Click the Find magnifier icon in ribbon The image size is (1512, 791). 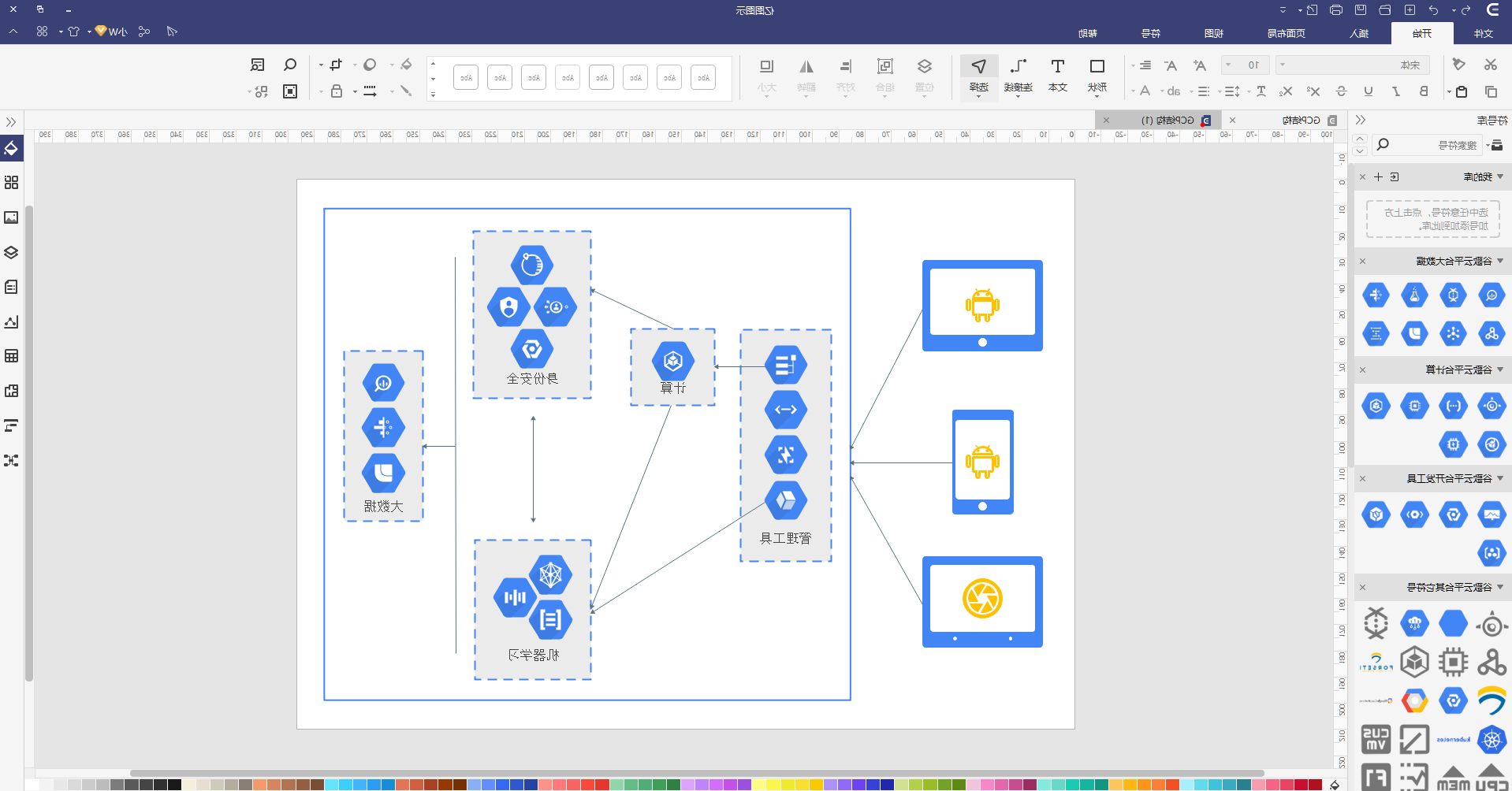click(290, 65)
